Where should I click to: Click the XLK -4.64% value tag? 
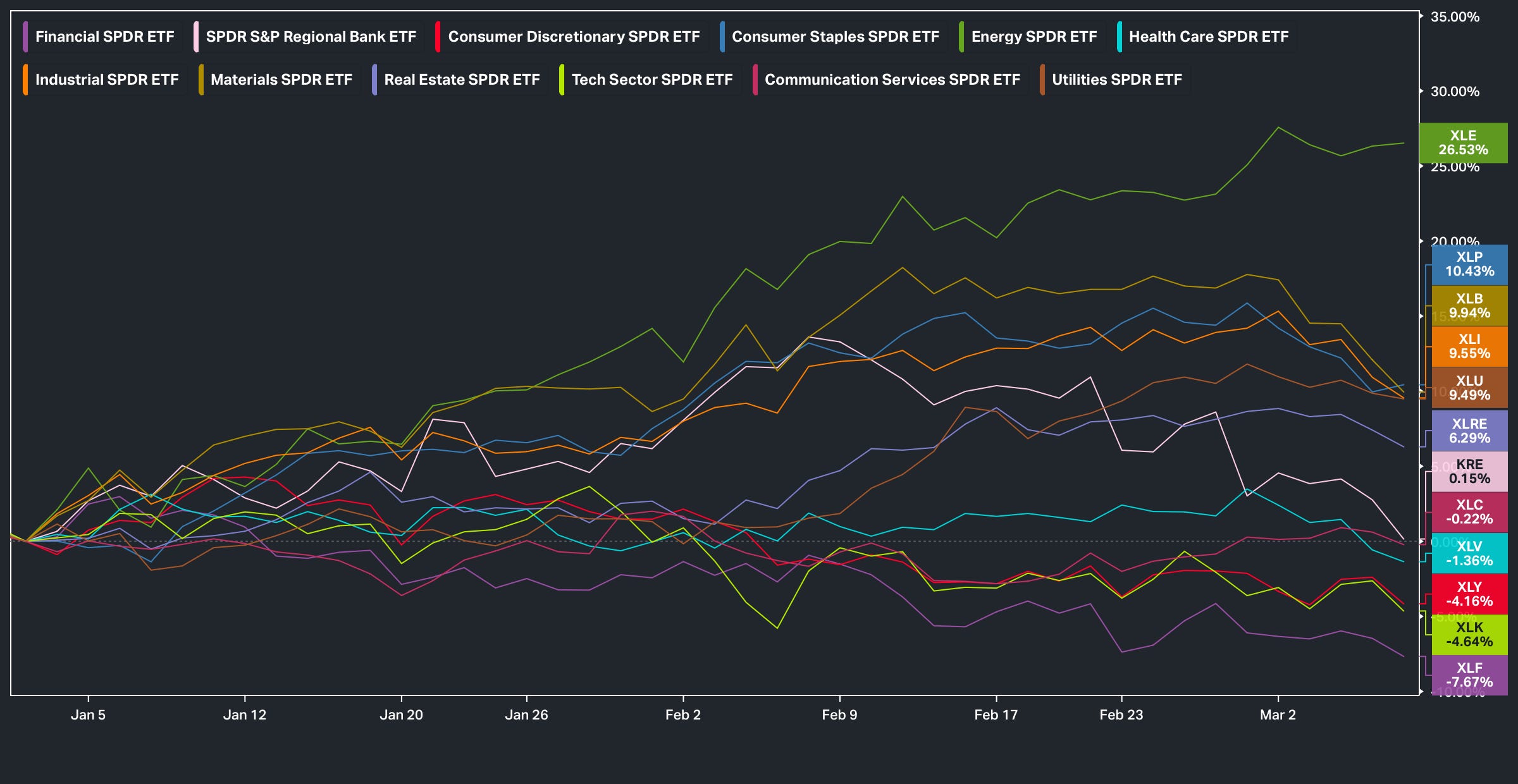pyautogui.click(x=1469, y=635)
